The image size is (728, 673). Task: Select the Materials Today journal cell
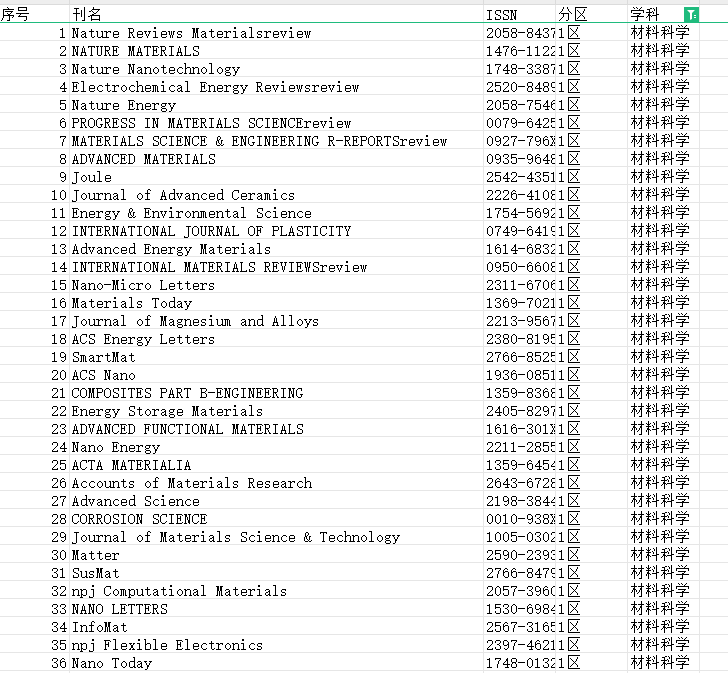click(x=276, y=303)
